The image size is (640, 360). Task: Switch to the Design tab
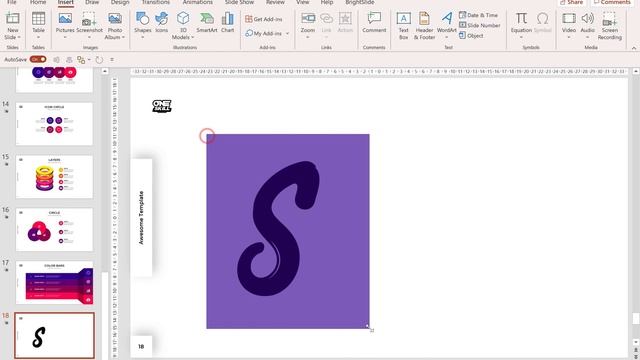(120, 2)
